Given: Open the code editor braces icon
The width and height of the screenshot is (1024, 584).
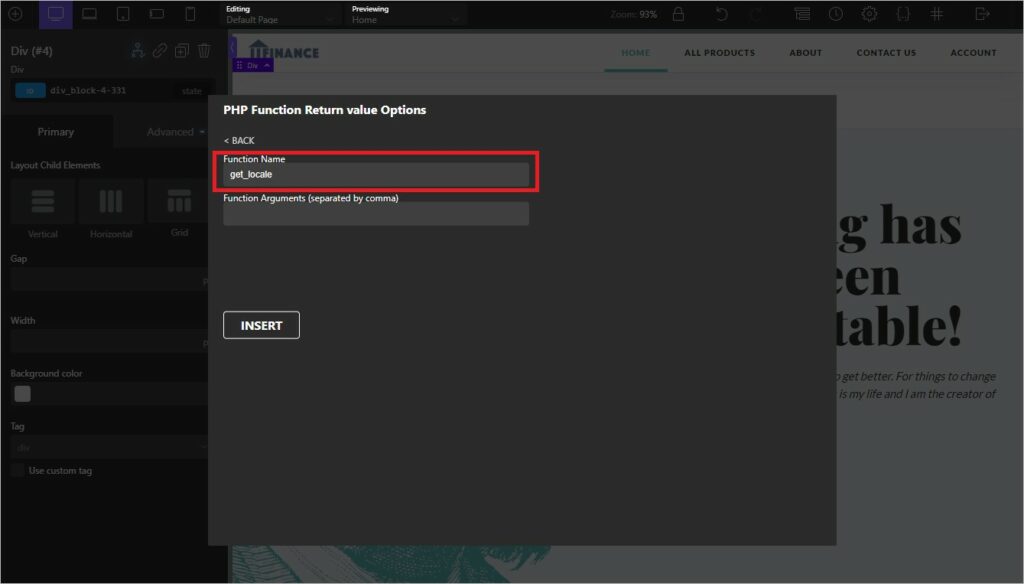Looking at the screenshot, I should click(902, 13).
